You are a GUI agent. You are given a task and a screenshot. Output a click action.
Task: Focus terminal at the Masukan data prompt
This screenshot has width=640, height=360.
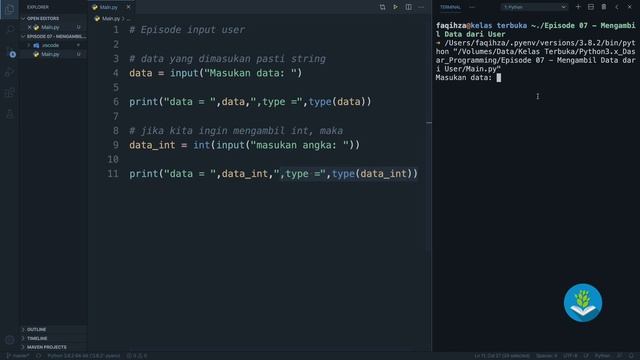(x=498, y=78)
